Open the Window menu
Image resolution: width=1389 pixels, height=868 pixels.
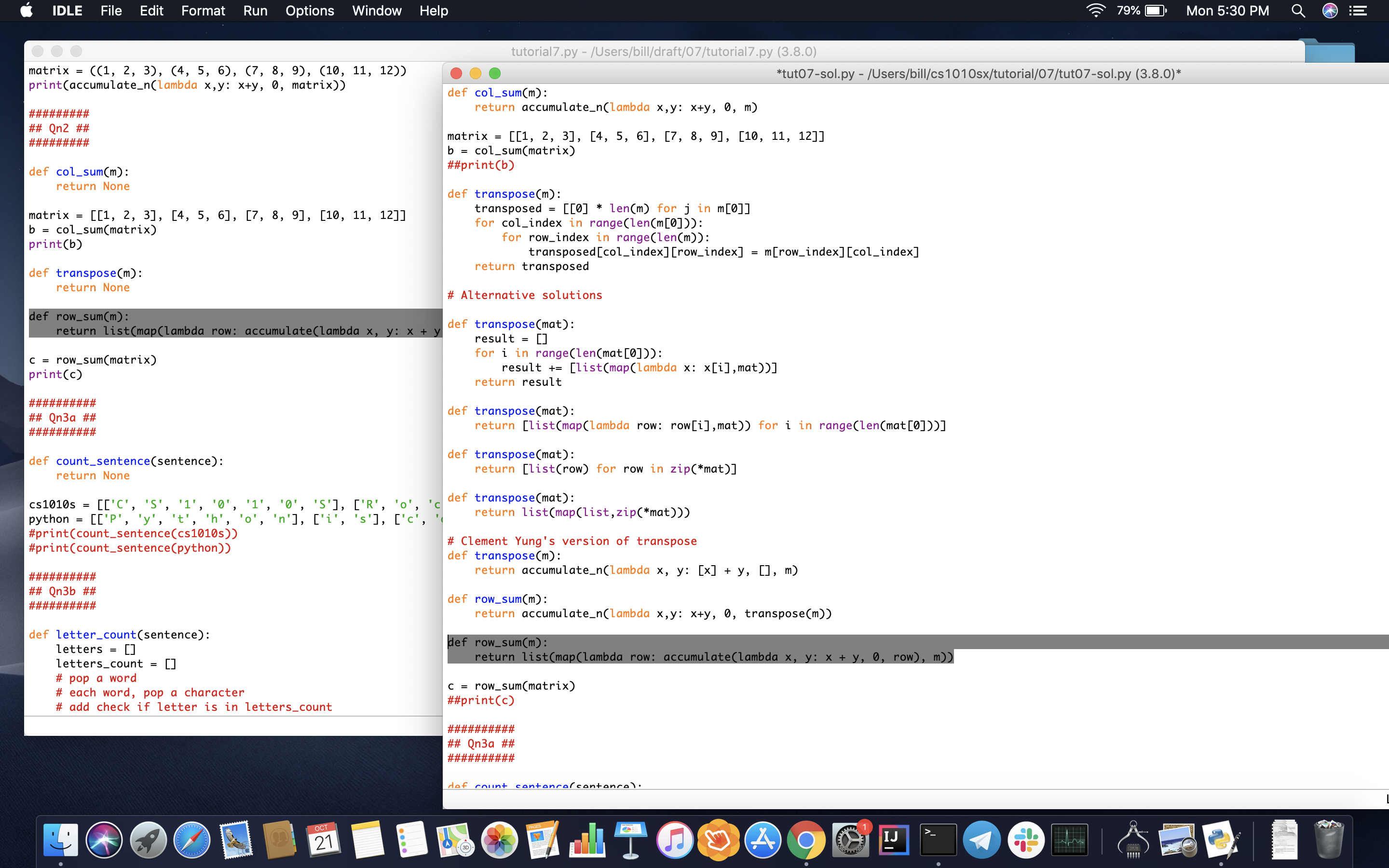pyautogui.click(x=377, y=11)
